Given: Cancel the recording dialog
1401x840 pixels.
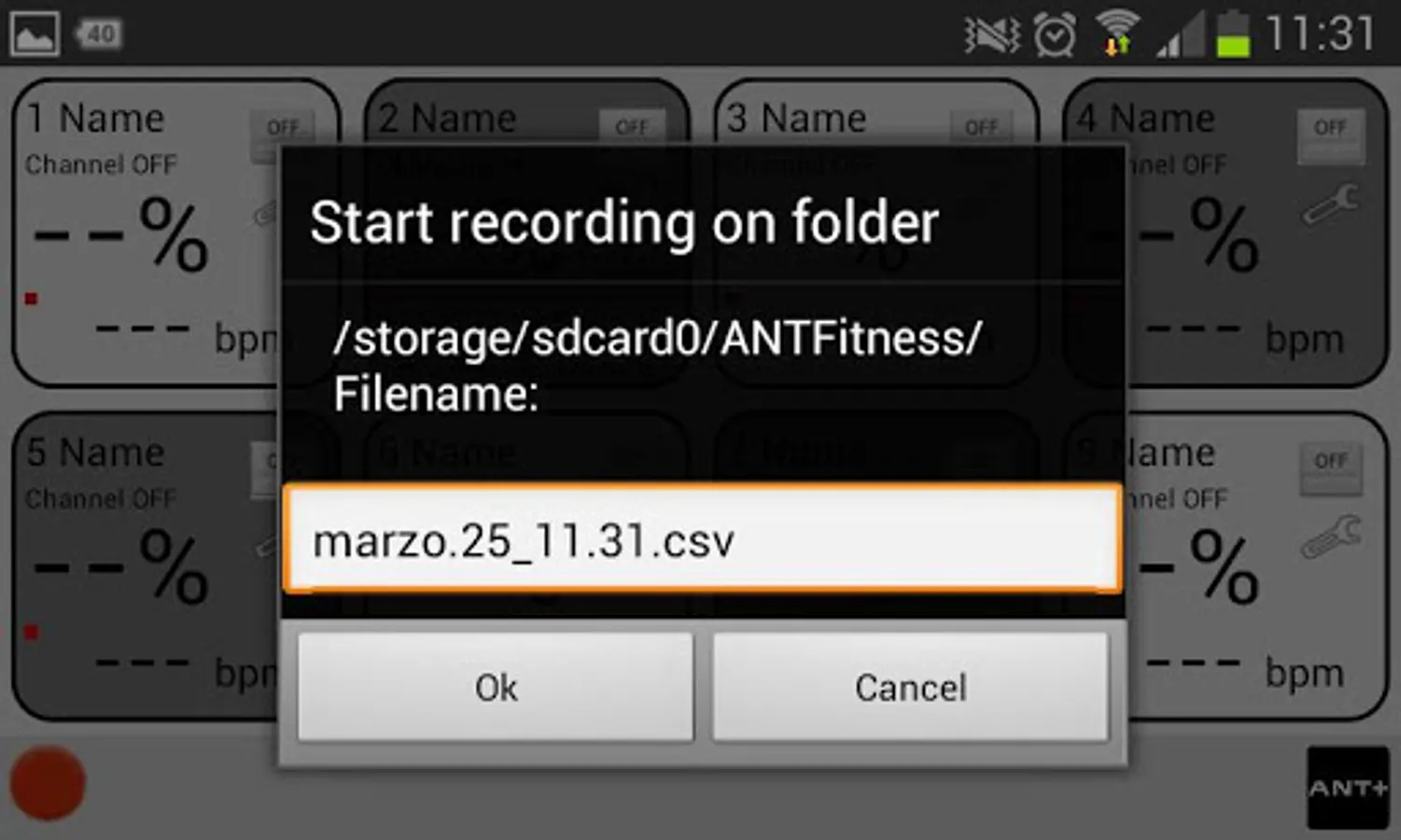Looking at the screenshot, I should coord(911,687).
